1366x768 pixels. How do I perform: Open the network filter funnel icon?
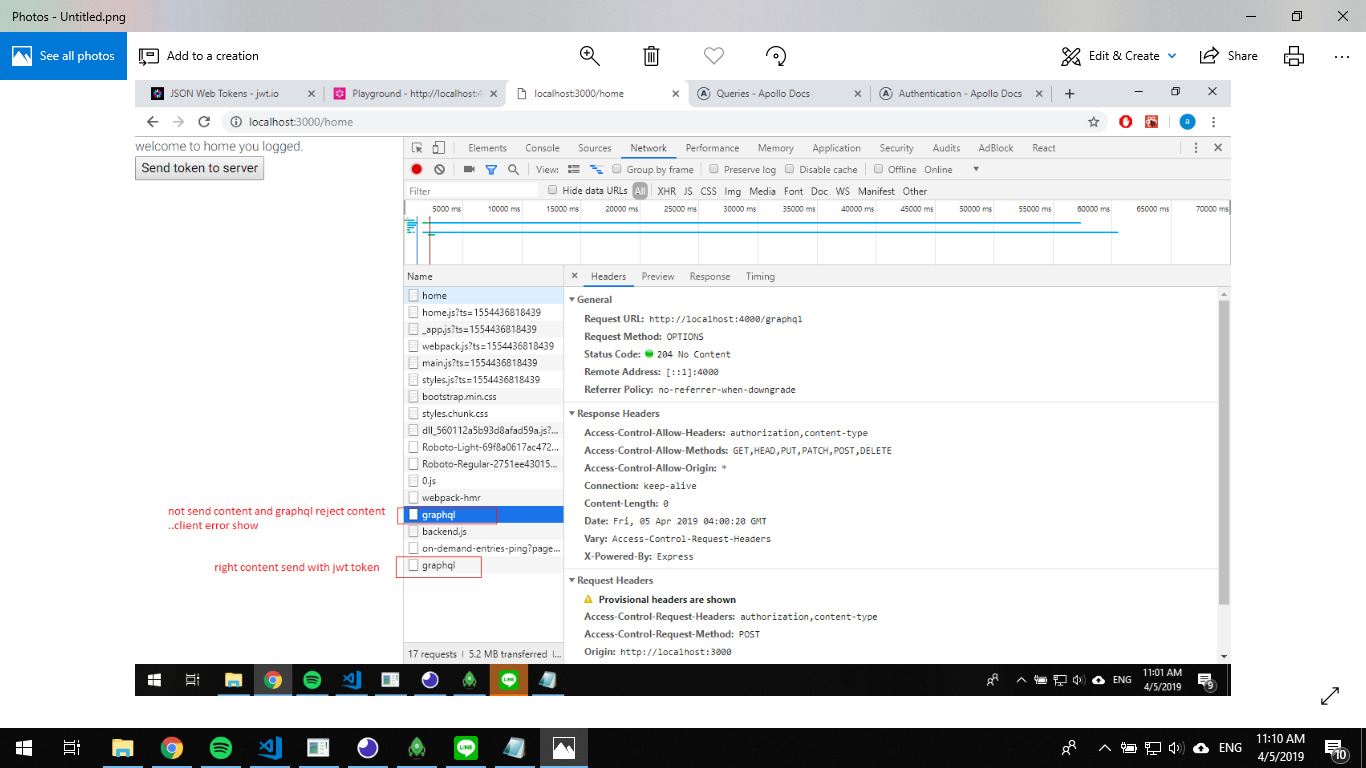click(x=491, y=169)
